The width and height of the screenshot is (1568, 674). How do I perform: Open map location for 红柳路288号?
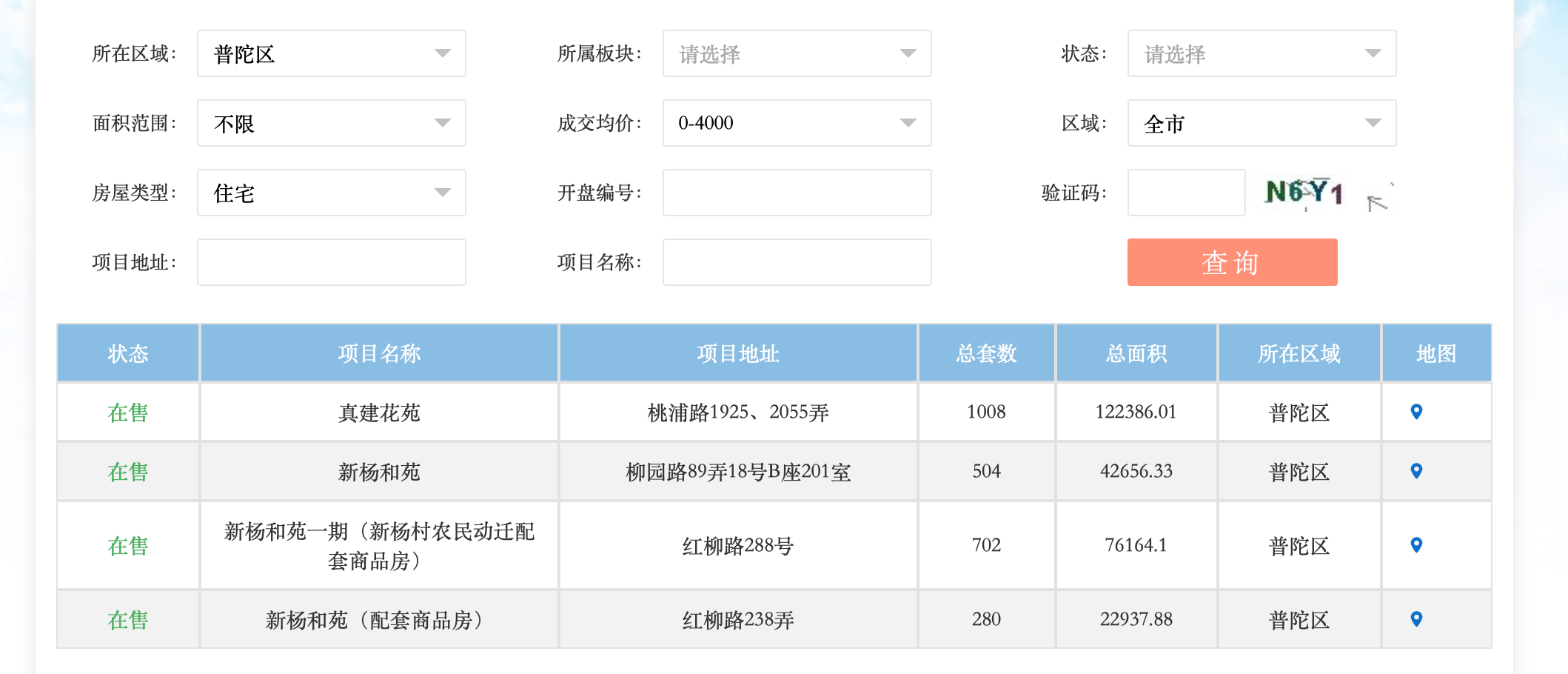coord(1415,545)
